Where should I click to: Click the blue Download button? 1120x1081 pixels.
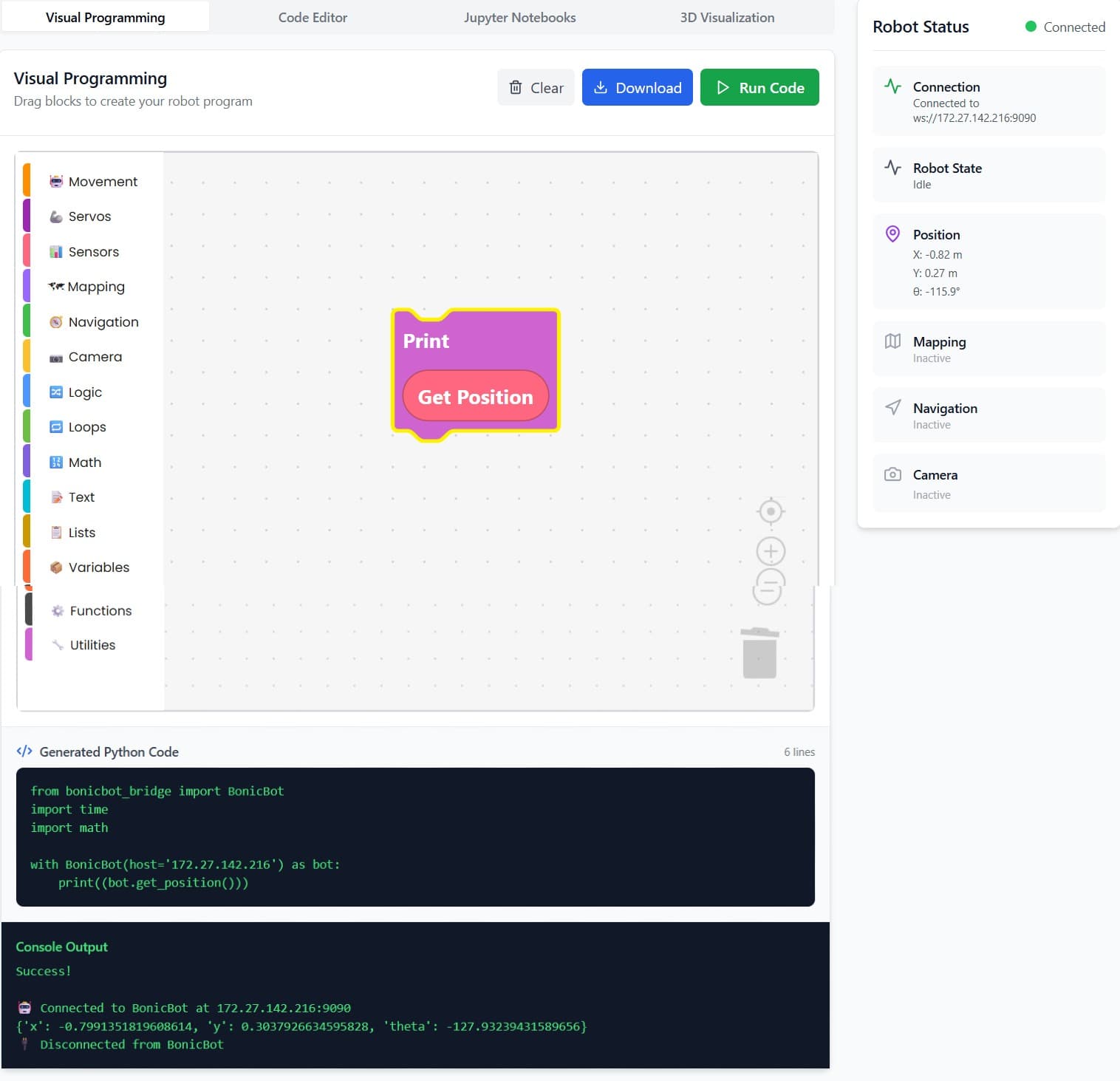point(637,88)
